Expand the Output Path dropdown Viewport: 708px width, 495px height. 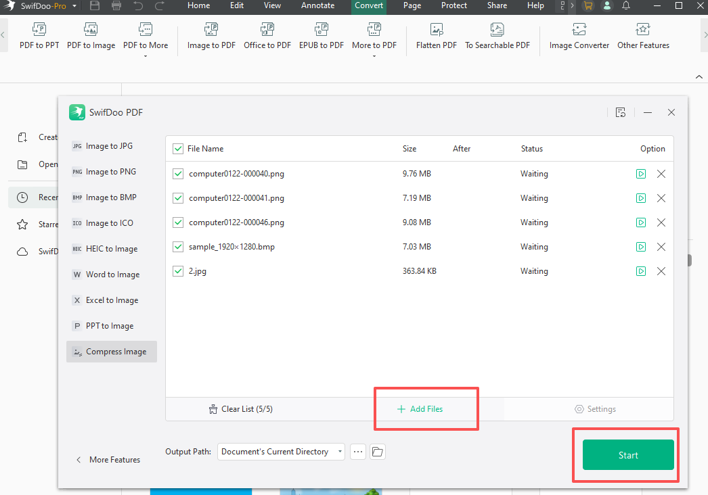tap(340, 452)
